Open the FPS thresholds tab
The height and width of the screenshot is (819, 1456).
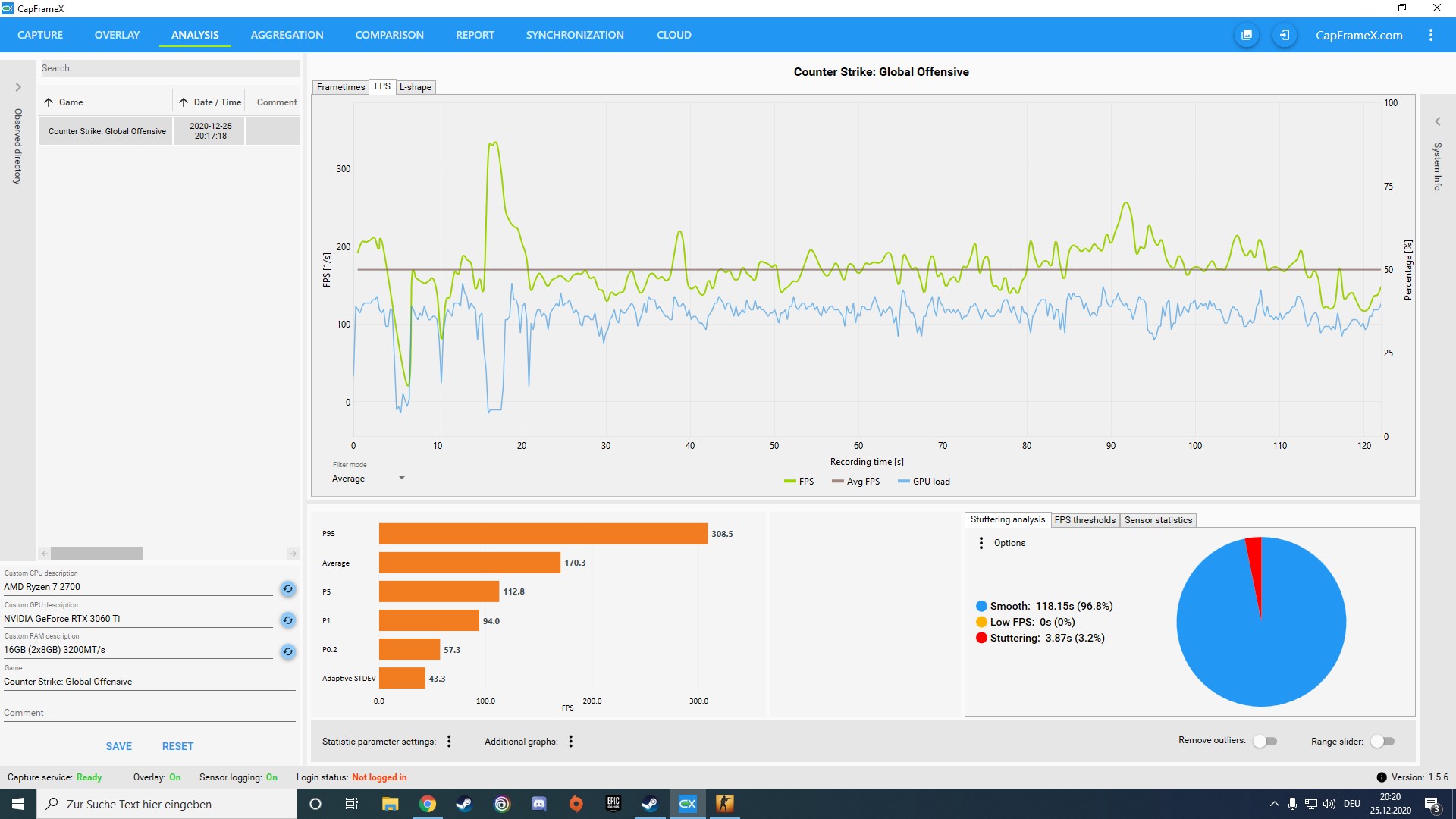coord(1084,520)
